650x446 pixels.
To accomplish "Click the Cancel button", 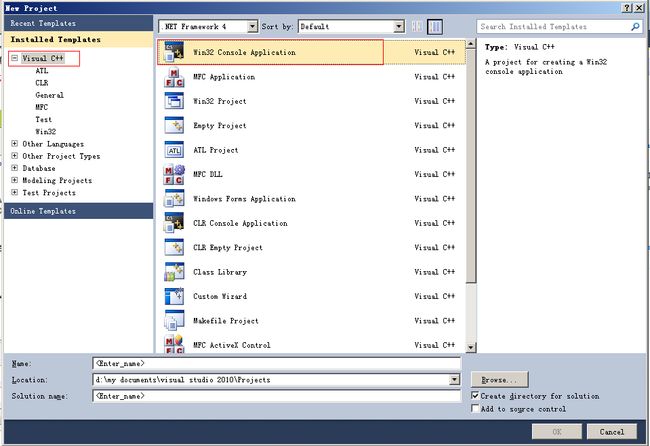I will click(611, 431).
